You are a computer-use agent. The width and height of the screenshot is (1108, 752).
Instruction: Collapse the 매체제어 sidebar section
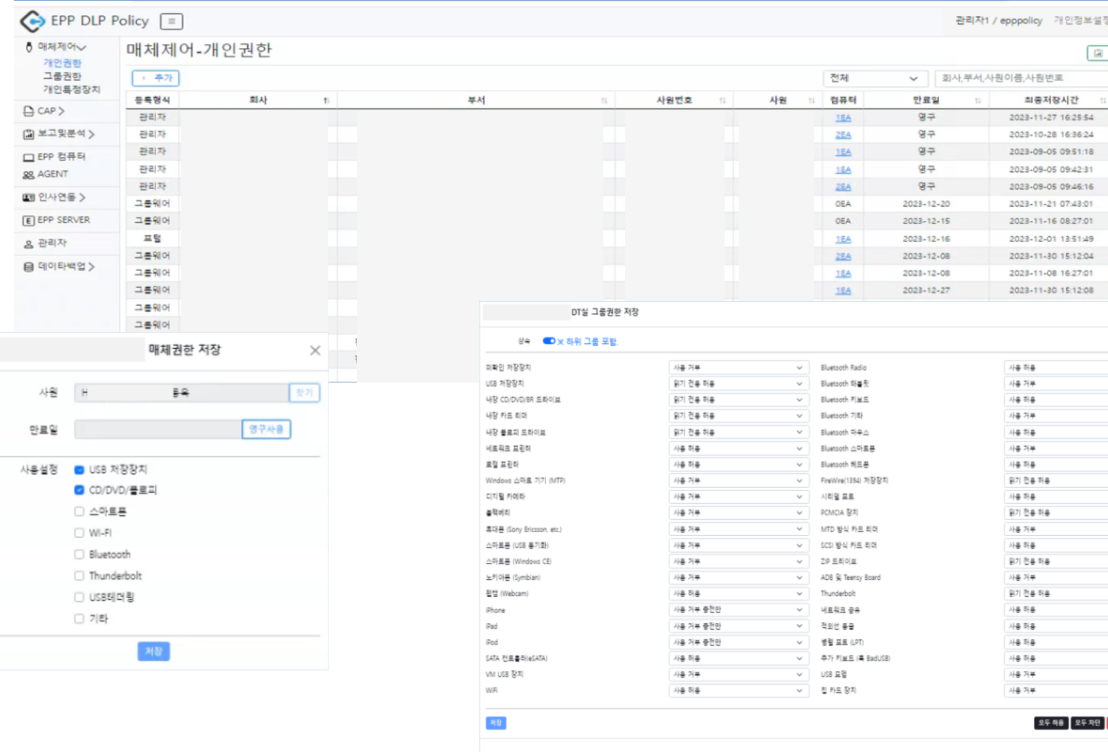(61, 47)
